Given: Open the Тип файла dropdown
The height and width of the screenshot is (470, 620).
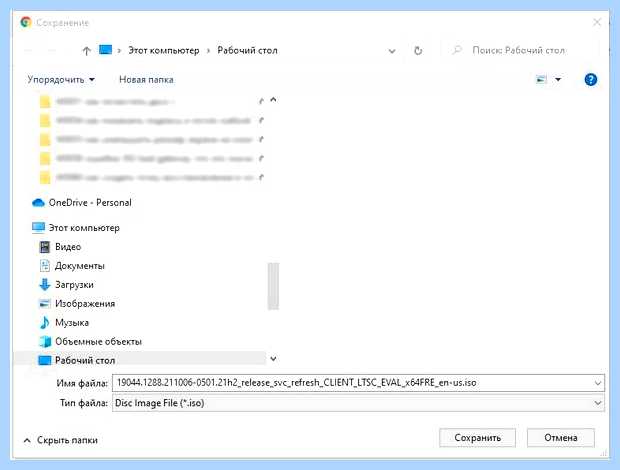Looking at the screenshot, I should click(x=598, y=403).
